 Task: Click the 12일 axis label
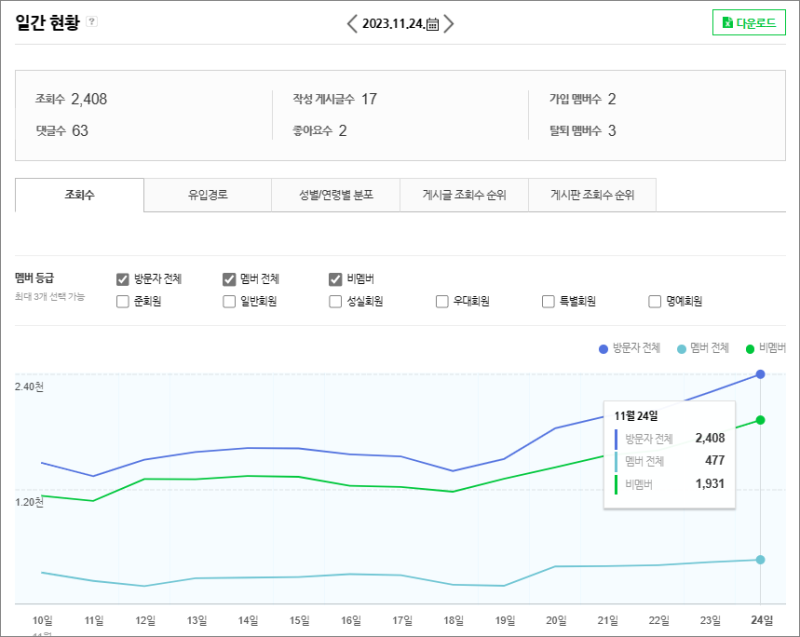tap(145, 620)
